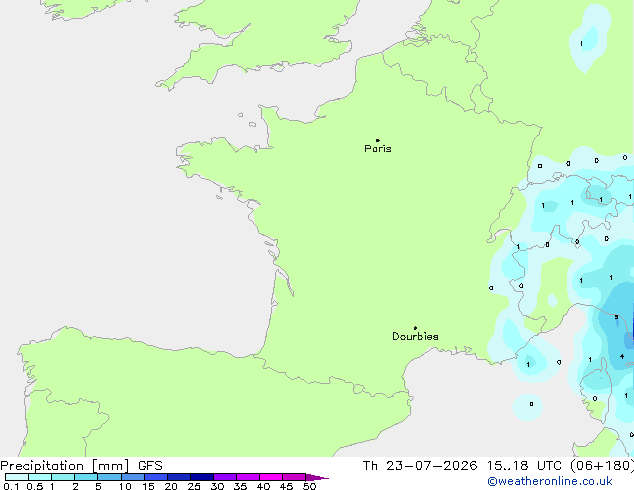Click the legend value label 35
Viewport: 634px width, 490px height.
(x=240, y=486)
